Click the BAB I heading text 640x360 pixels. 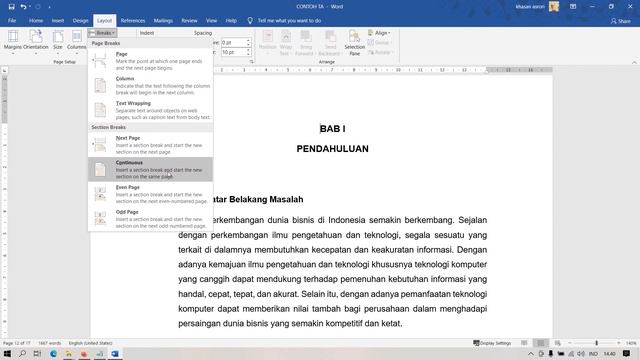[333, 129]
